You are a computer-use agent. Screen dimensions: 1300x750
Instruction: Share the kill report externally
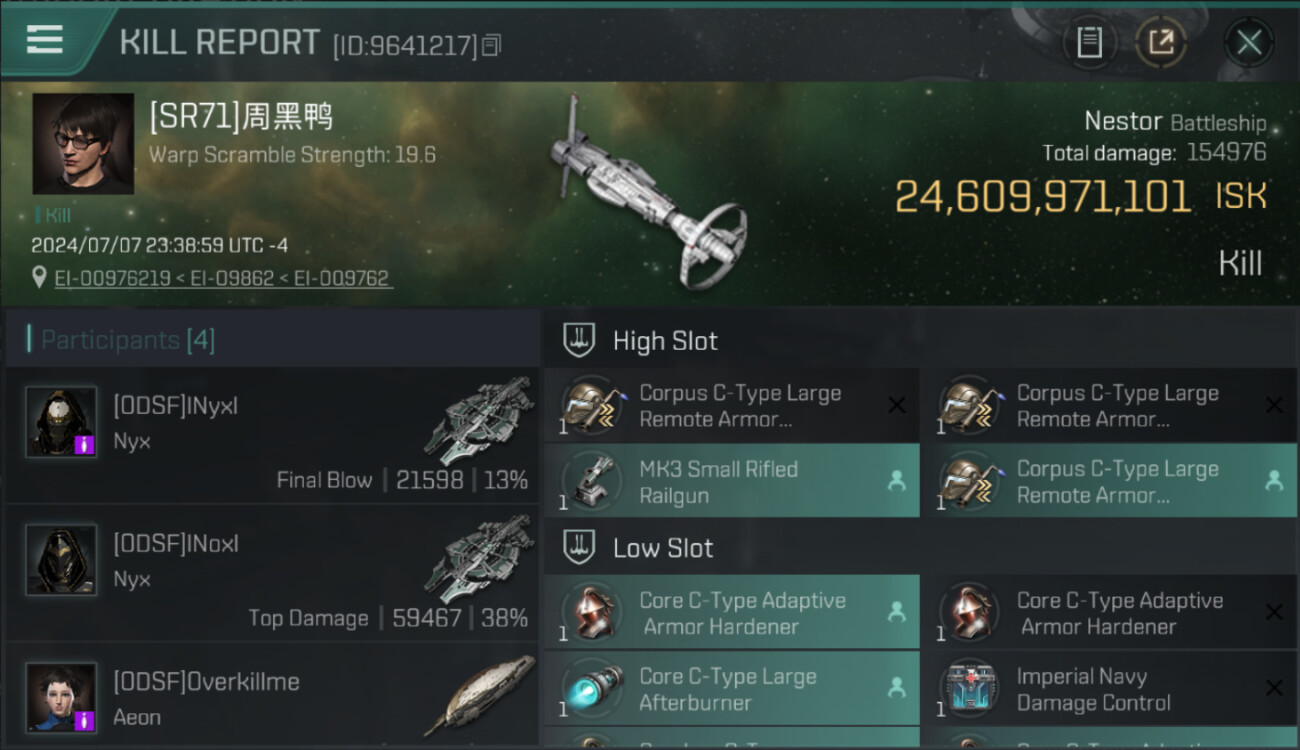tap(1161, 42)
